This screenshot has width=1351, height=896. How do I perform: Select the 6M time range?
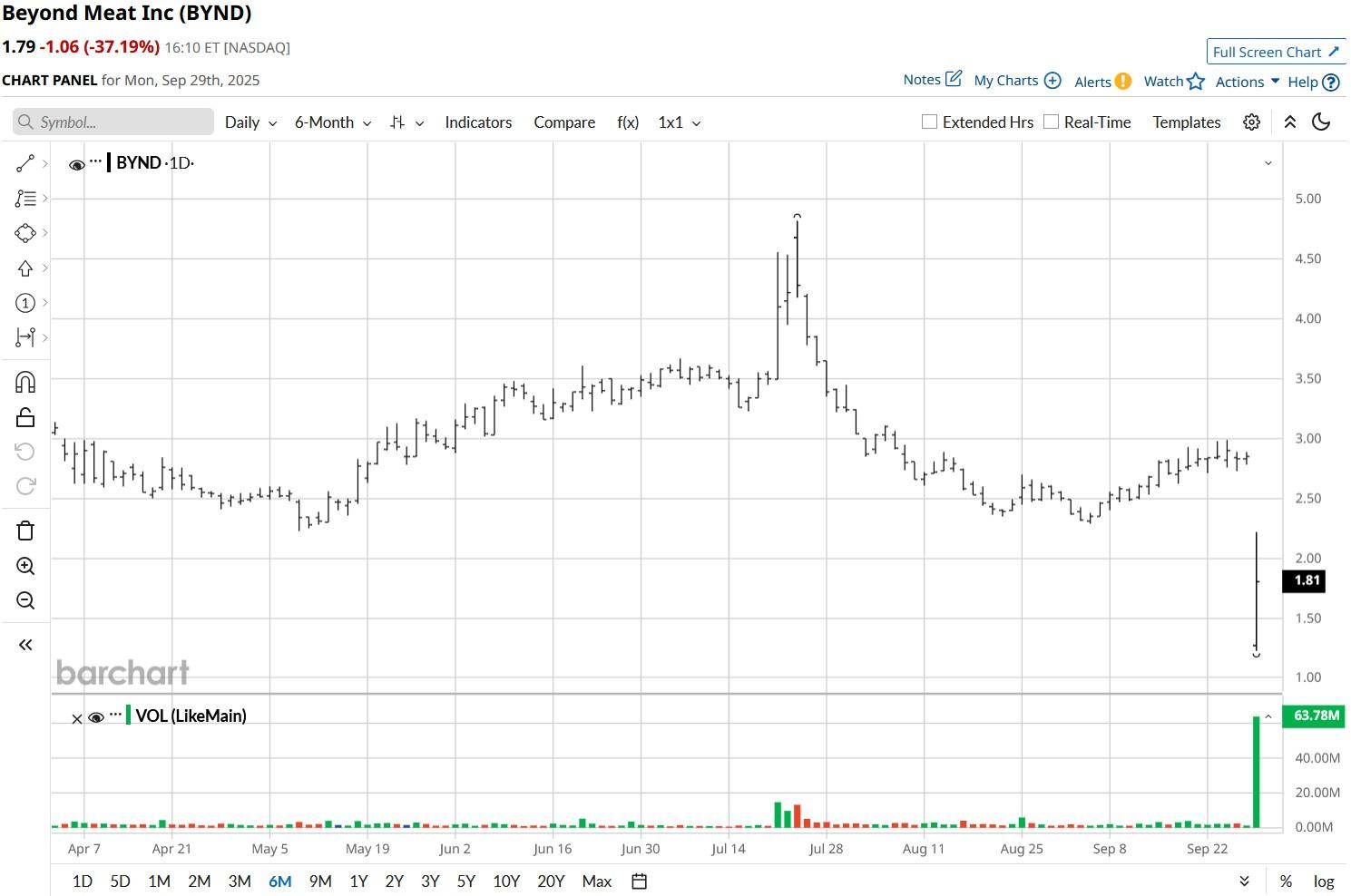coord(280,881)
